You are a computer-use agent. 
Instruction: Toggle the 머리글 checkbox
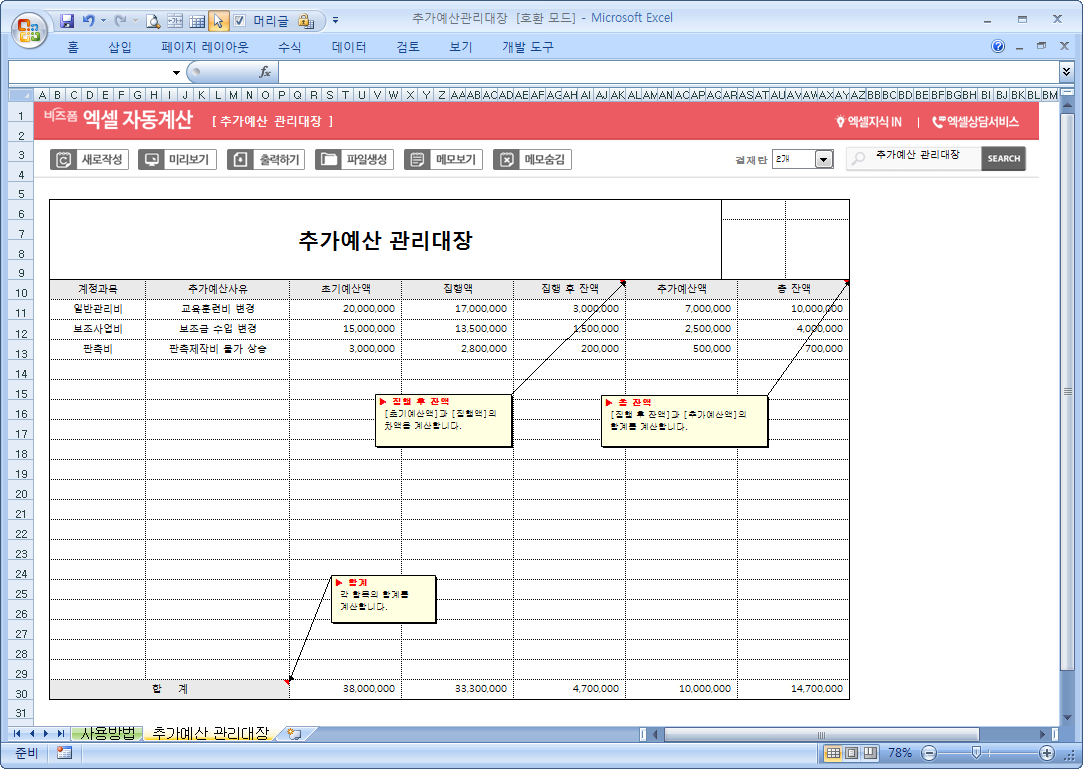[240, 21]
